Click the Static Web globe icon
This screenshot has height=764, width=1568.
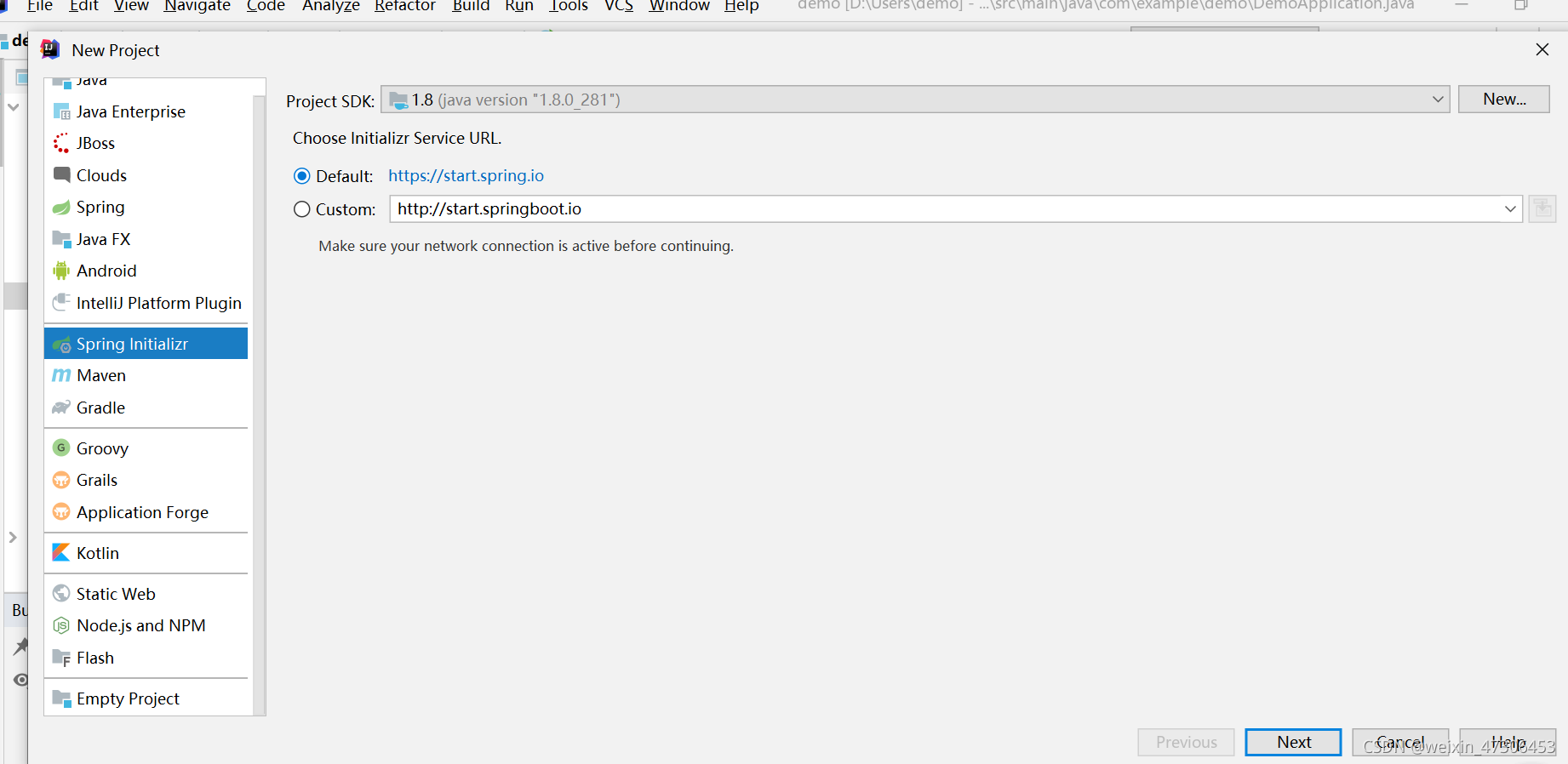point(61,593)
